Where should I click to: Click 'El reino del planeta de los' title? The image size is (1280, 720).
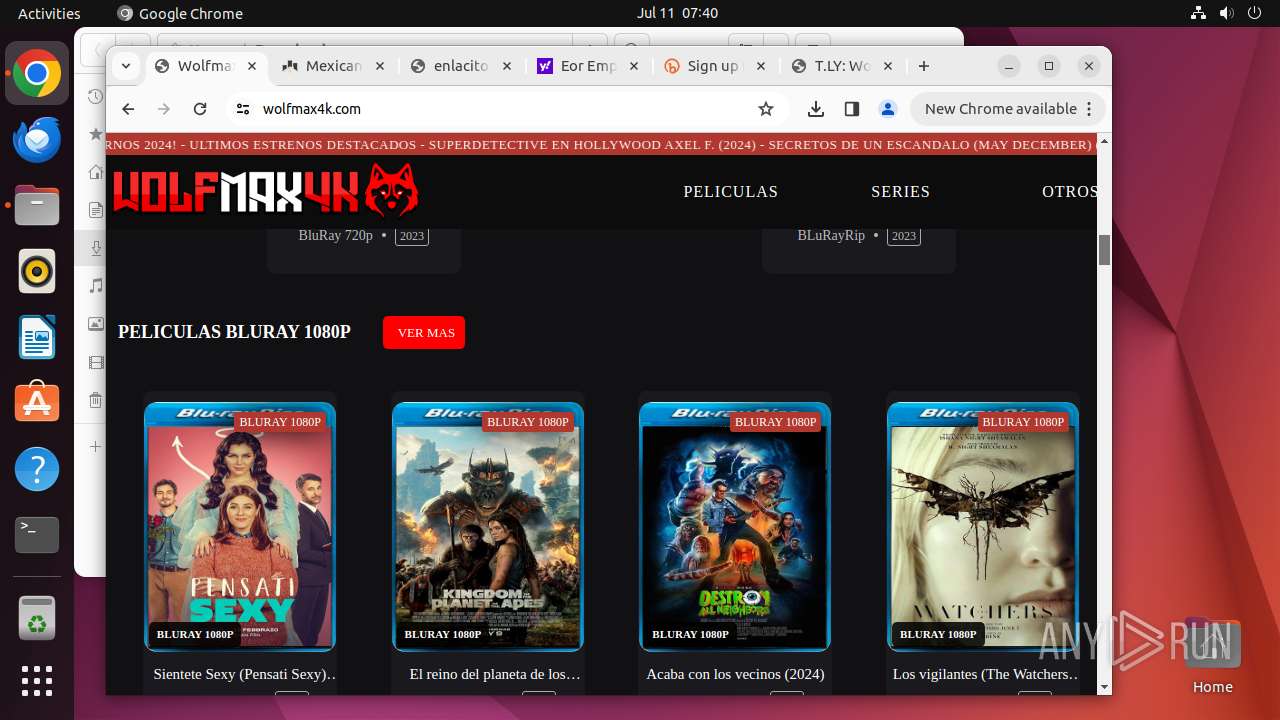(x=495, y=674)
